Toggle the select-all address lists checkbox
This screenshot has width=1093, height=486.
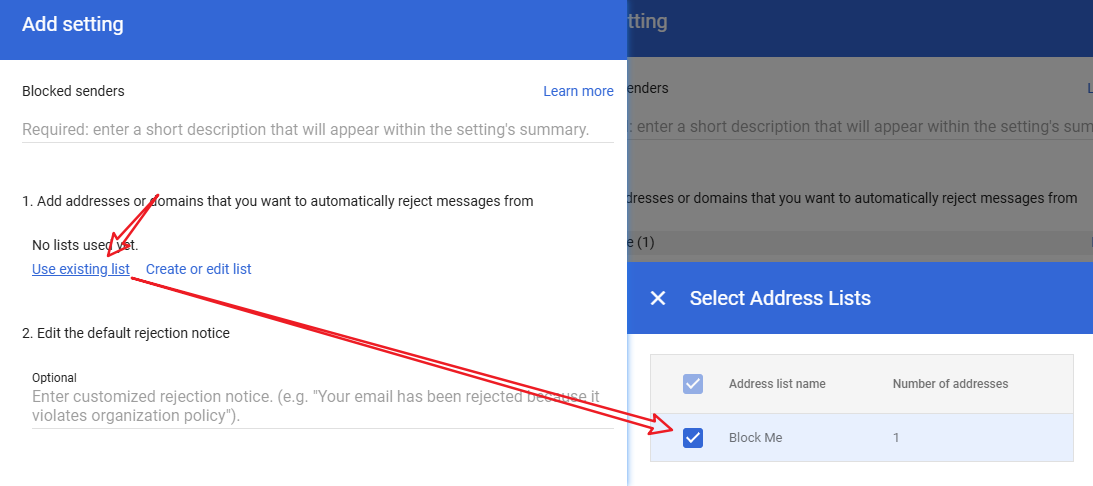click(693, 383)
